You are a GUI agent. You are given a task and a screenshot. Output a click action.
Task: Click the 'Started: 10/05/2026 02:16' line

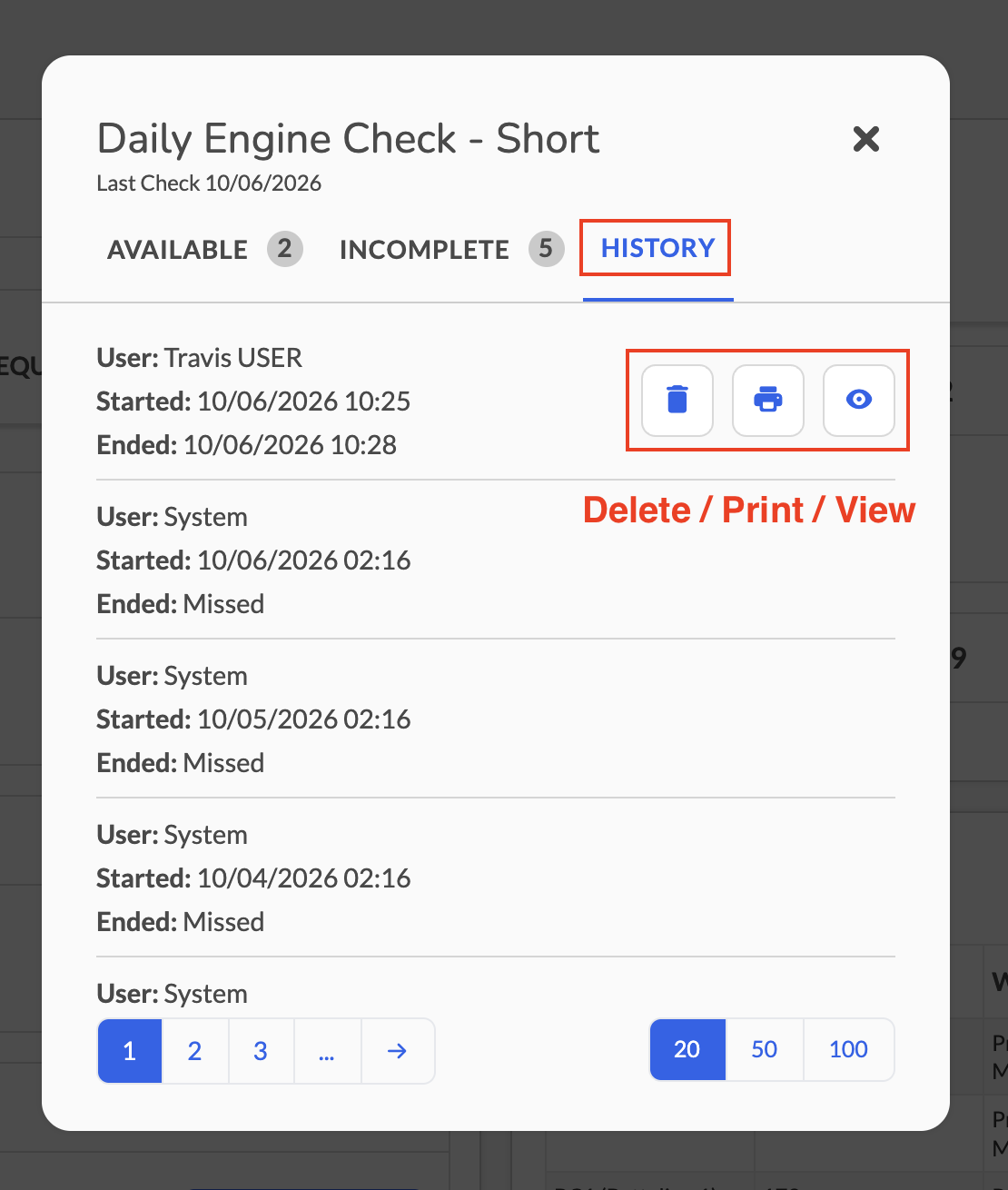253,719
